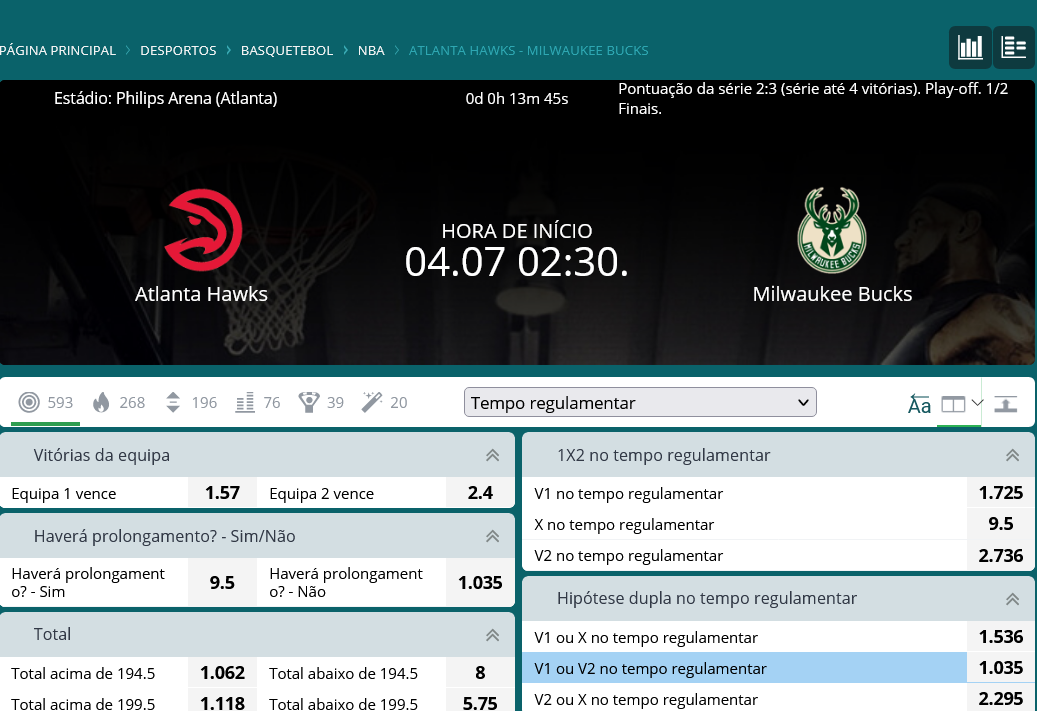Click the Atlanta Hawks logo
The width and height of the screenshot is (1037, 711).
203,230
